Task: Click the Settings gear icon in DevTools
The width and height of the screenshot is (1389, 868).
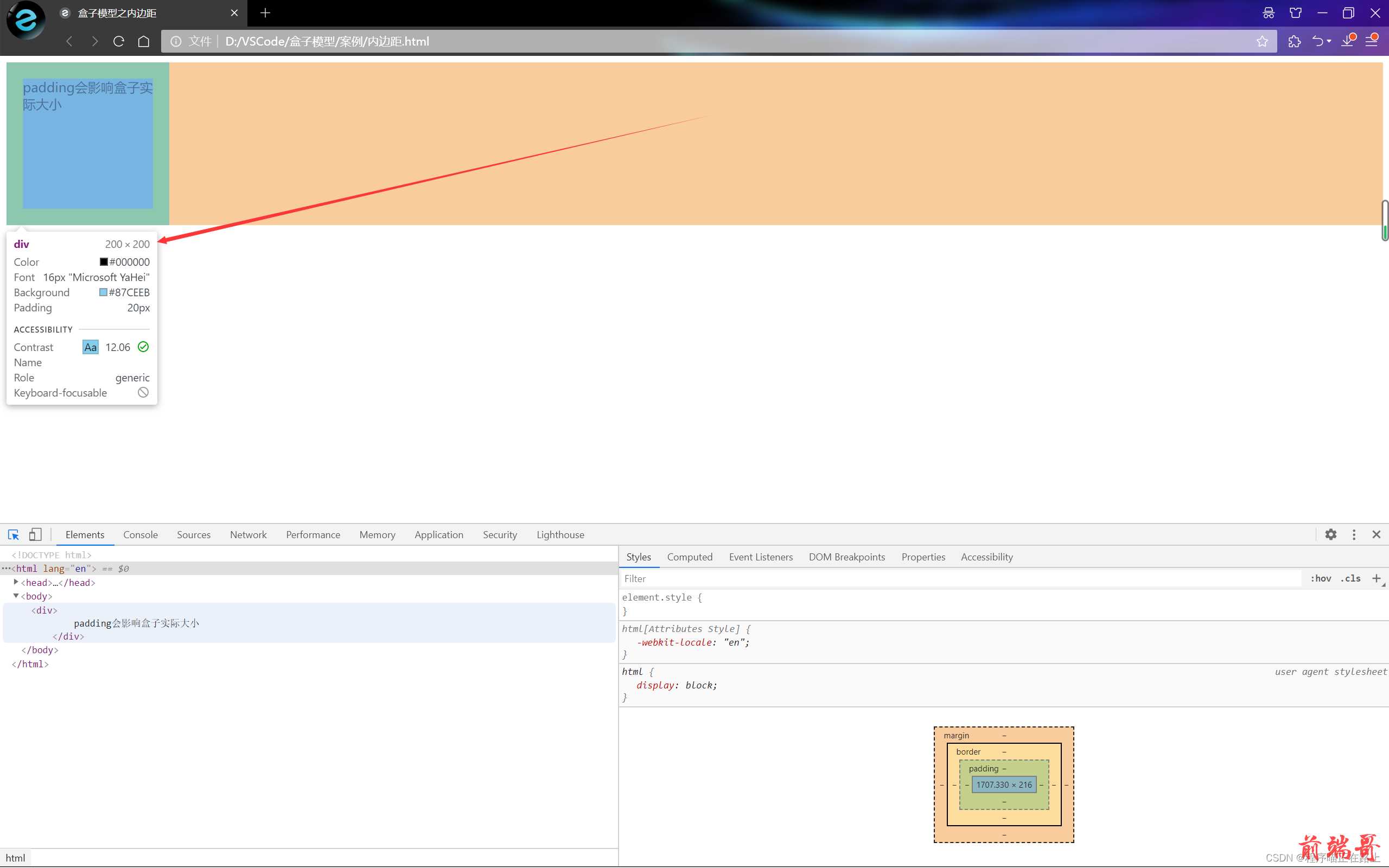Action: point(1331,534)
